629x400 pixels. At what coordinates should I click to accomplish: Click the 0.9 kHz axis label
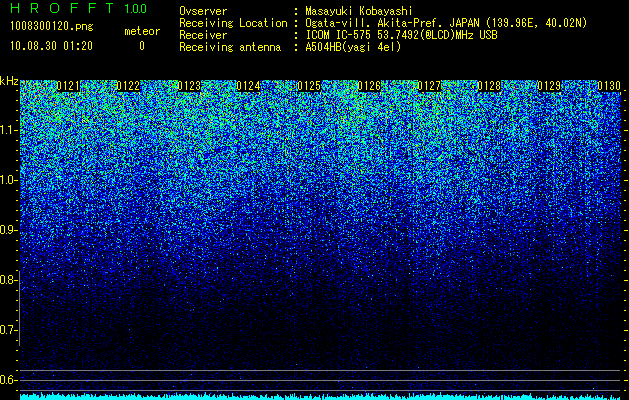click(8, 230)
